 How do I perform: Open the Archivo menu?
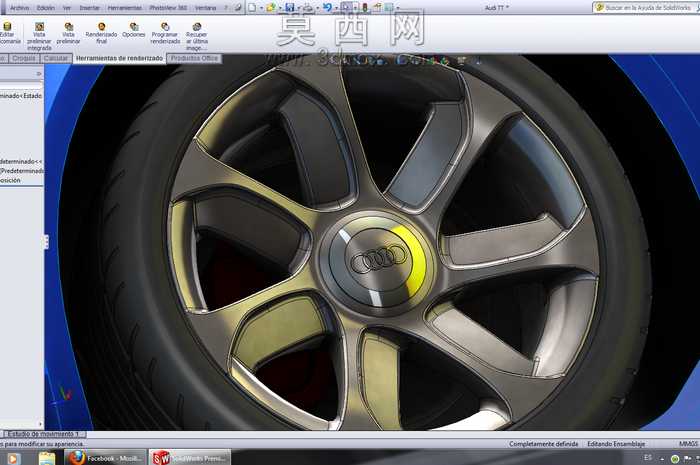[x=19, y=8]
